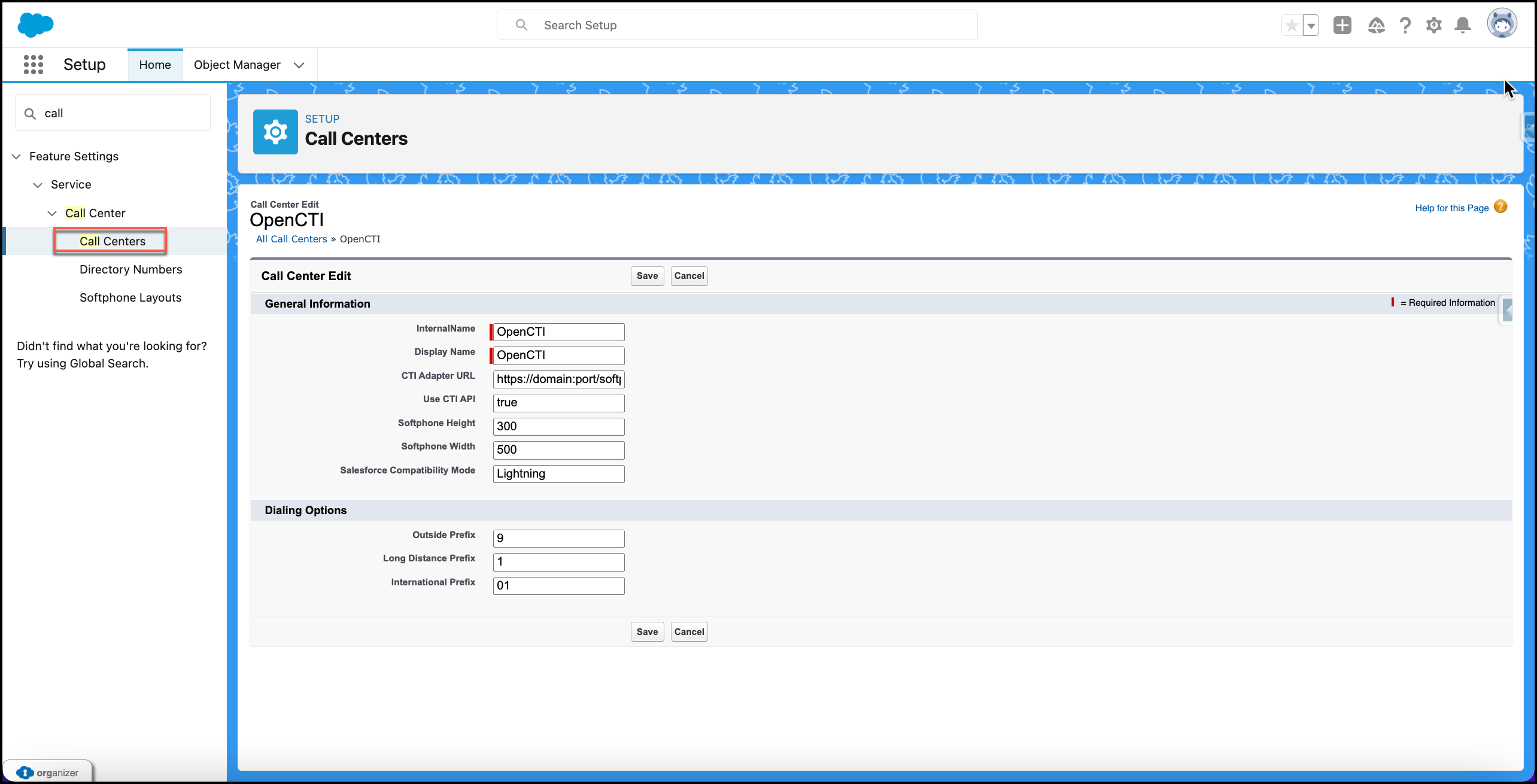Open Directory Numbers in the sidebar
Screen dimensions: 1537x784
click(x=130, y=269)
